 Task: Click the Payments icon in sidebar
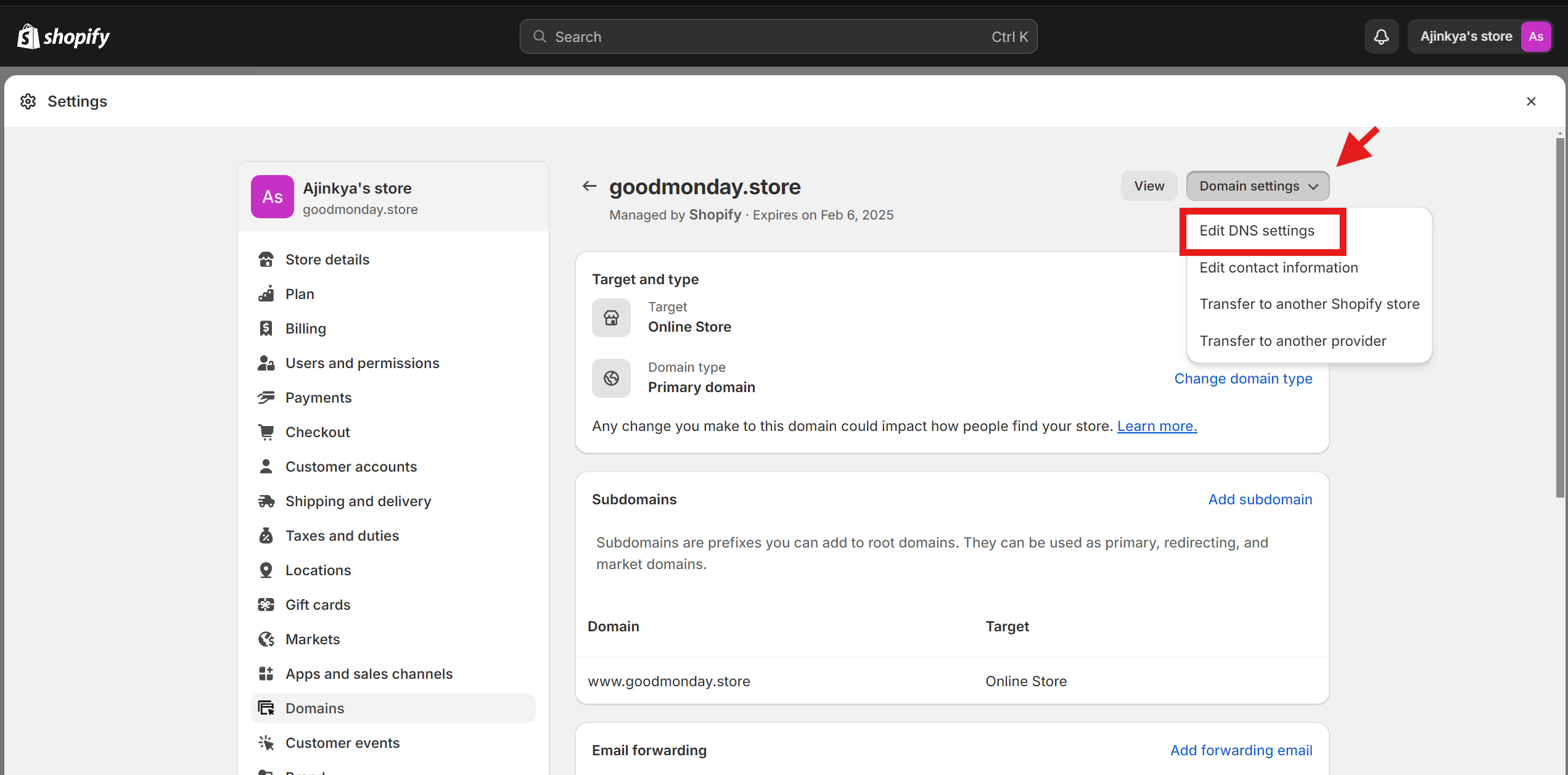click(266, 398)
